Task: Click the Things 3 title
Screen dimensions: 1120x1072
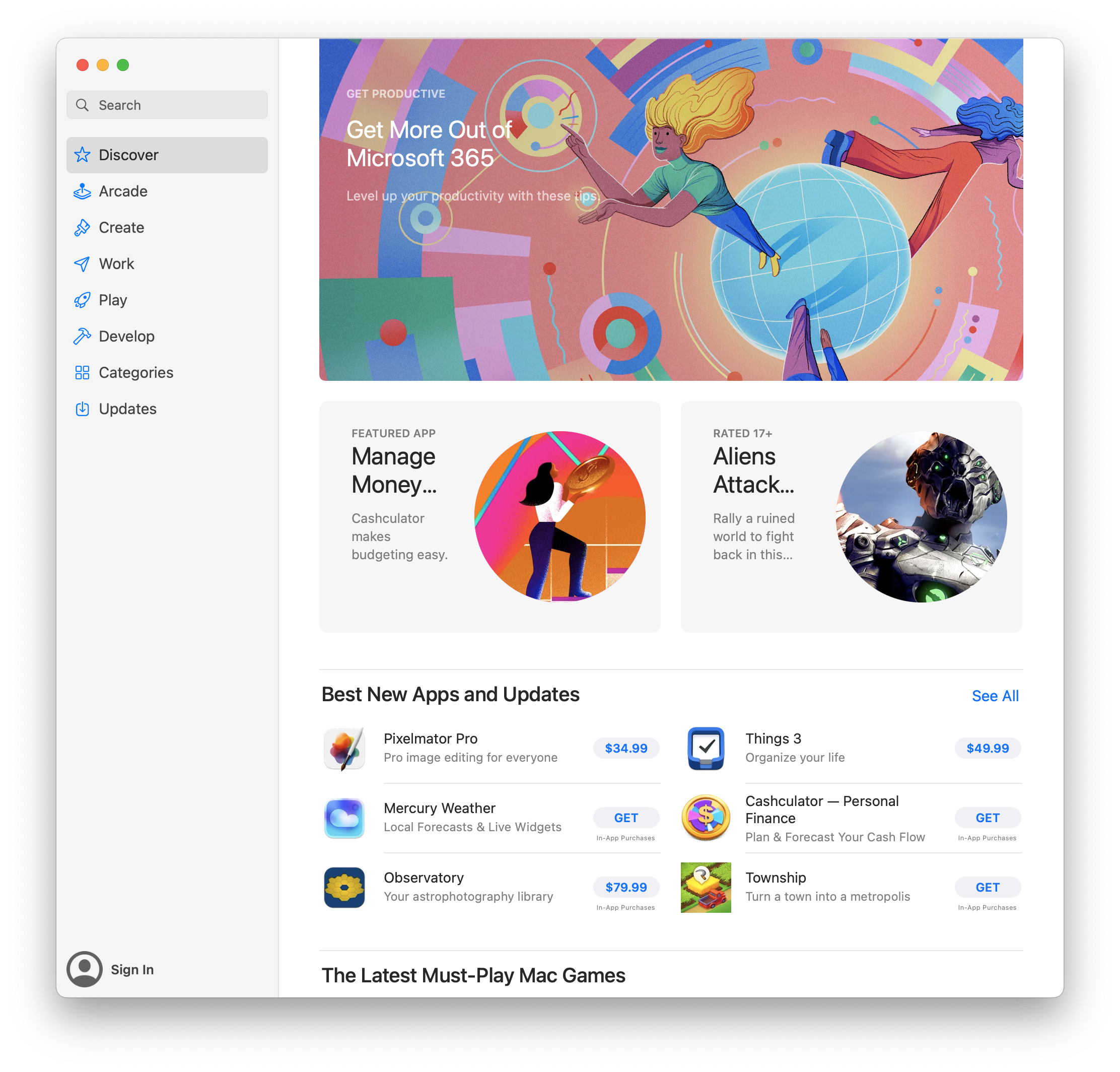Action: [x=774, y=739]
